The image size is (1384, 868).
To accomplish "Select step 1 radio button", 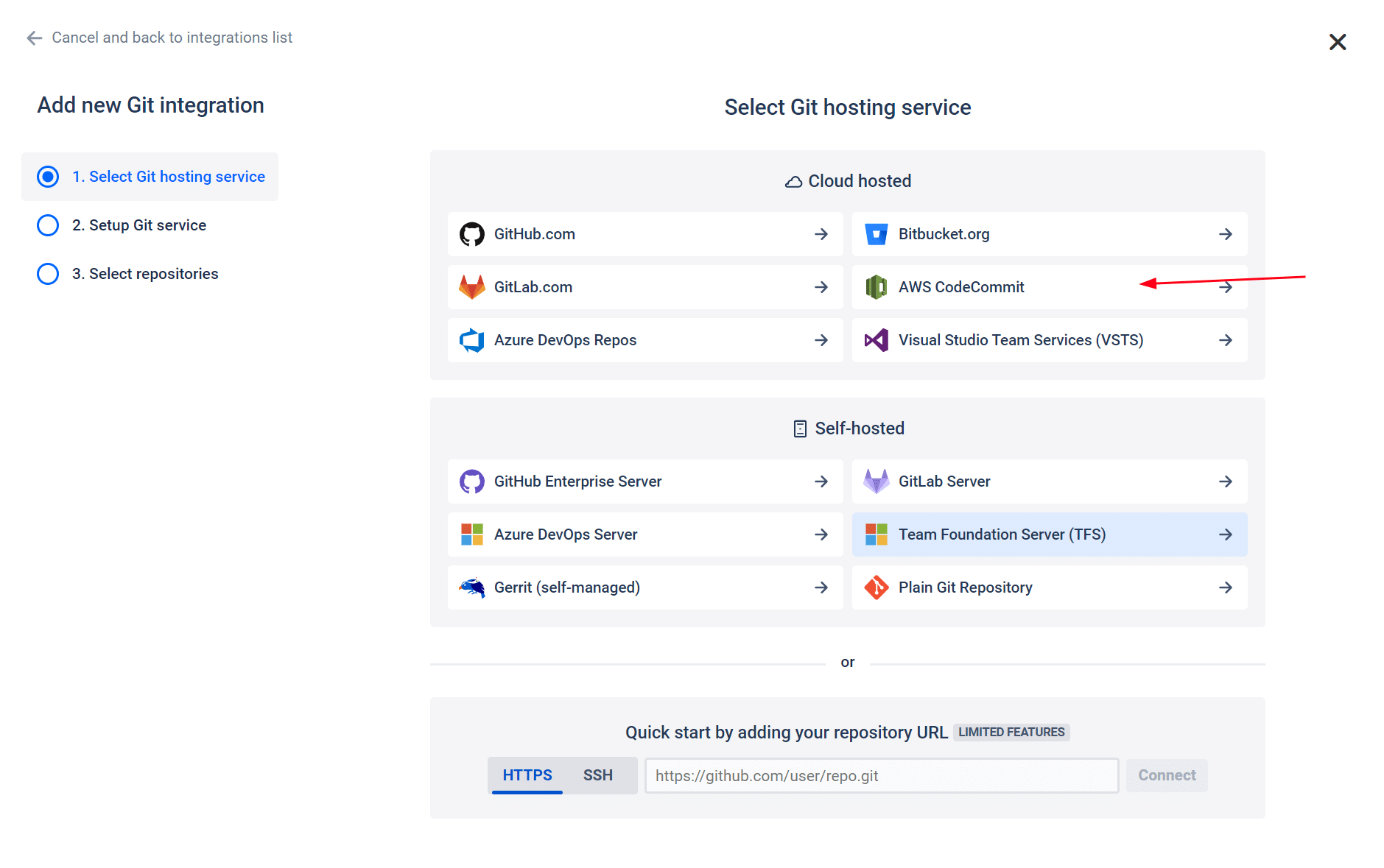I will coord(48,177).
